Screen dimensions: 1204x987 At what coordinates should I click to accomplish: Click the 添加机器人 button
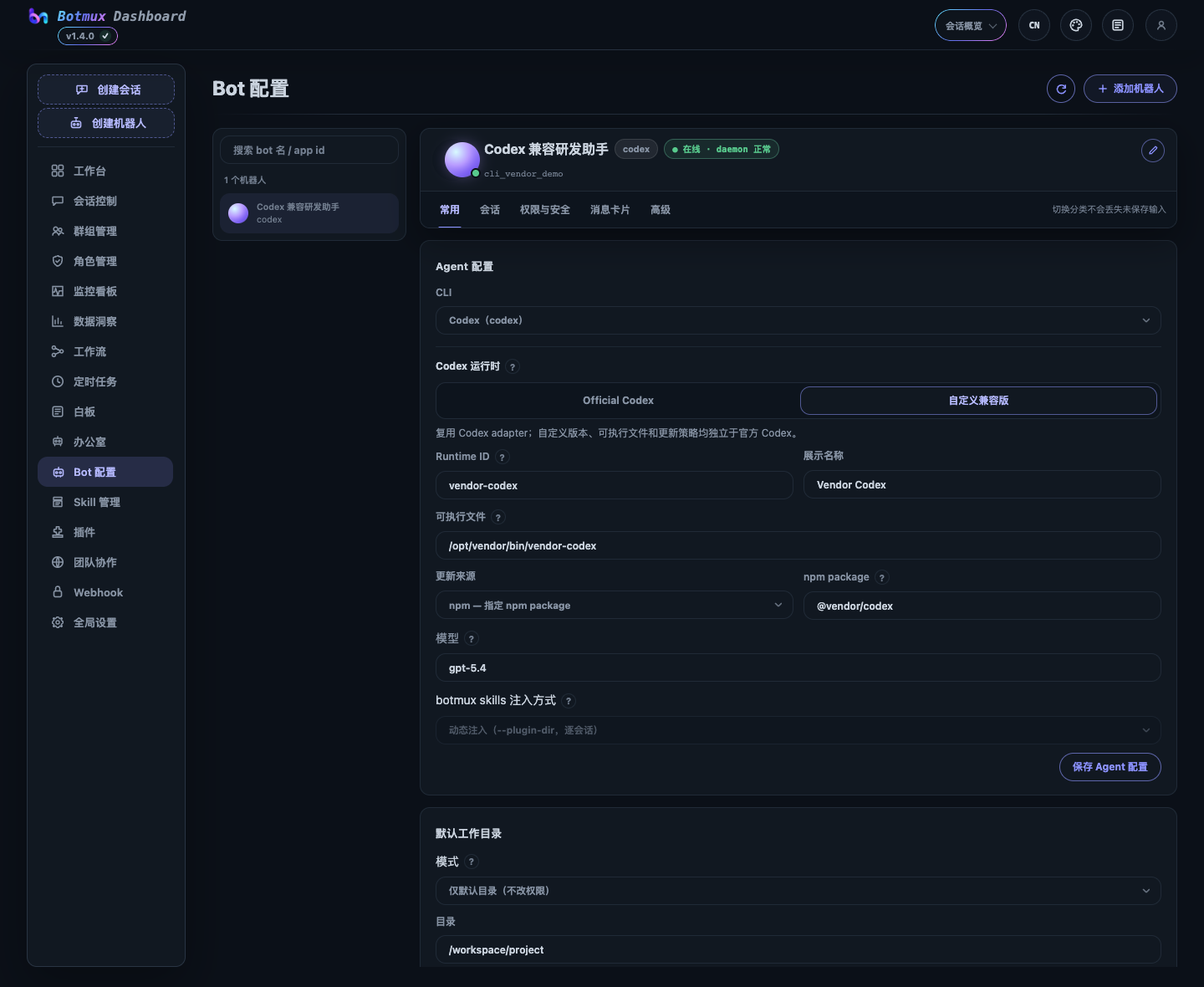(x=1130, y=89)
